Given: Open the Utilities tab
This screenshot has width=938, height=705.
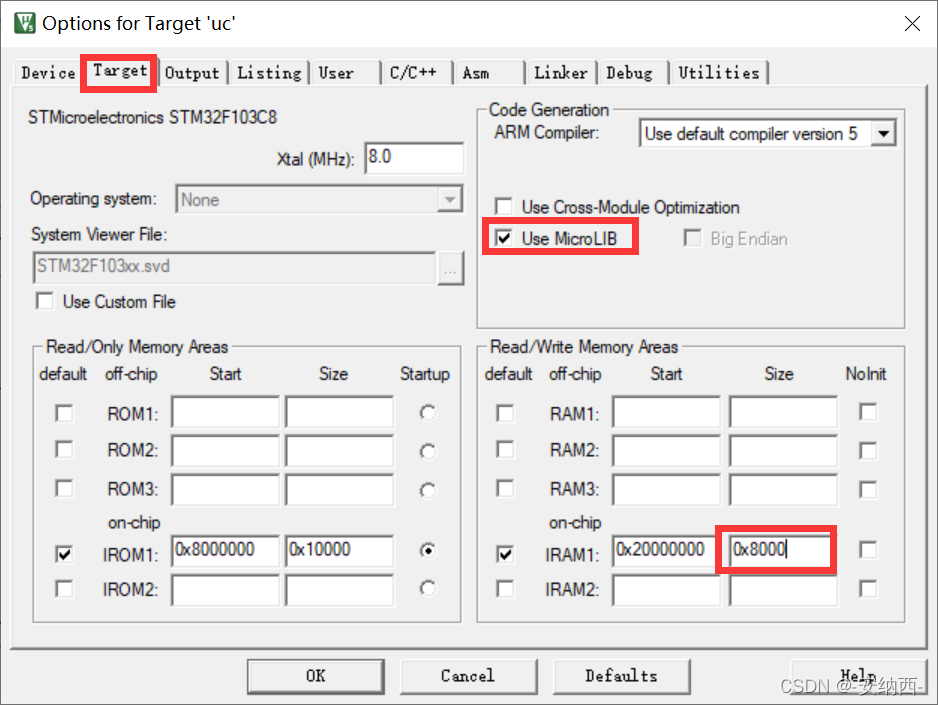Looking at the screenshot, I should 718,73.
